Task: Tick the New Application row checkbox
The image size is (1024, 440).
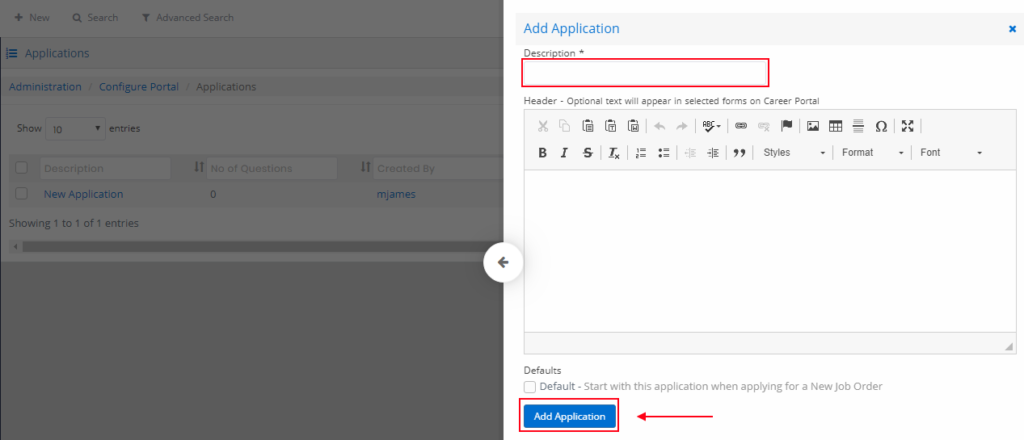Action: 22,193
